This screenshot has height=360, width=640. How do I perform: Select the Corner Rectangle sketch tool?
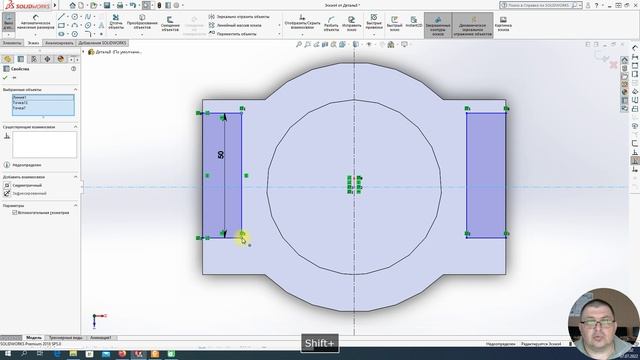(61, 25)
